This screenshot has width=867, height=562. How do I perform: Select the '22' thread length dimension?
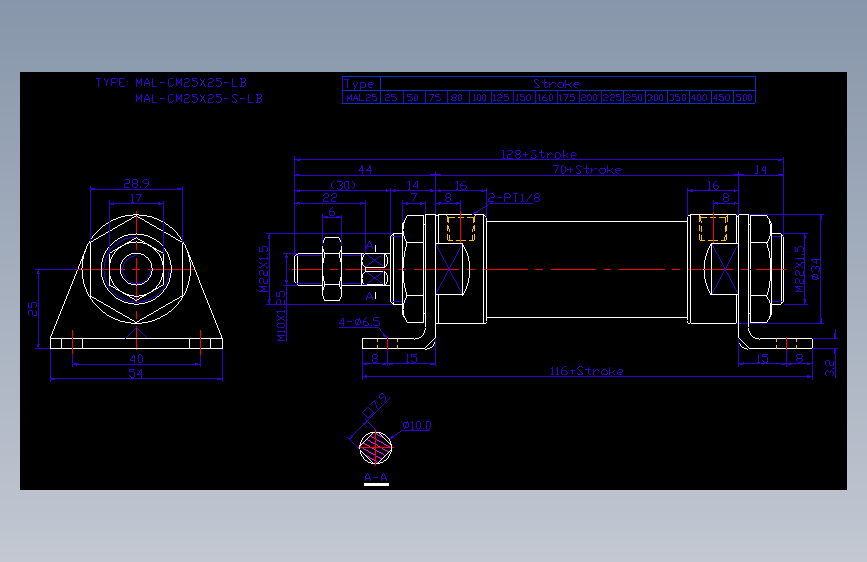(x=330, y=197)
